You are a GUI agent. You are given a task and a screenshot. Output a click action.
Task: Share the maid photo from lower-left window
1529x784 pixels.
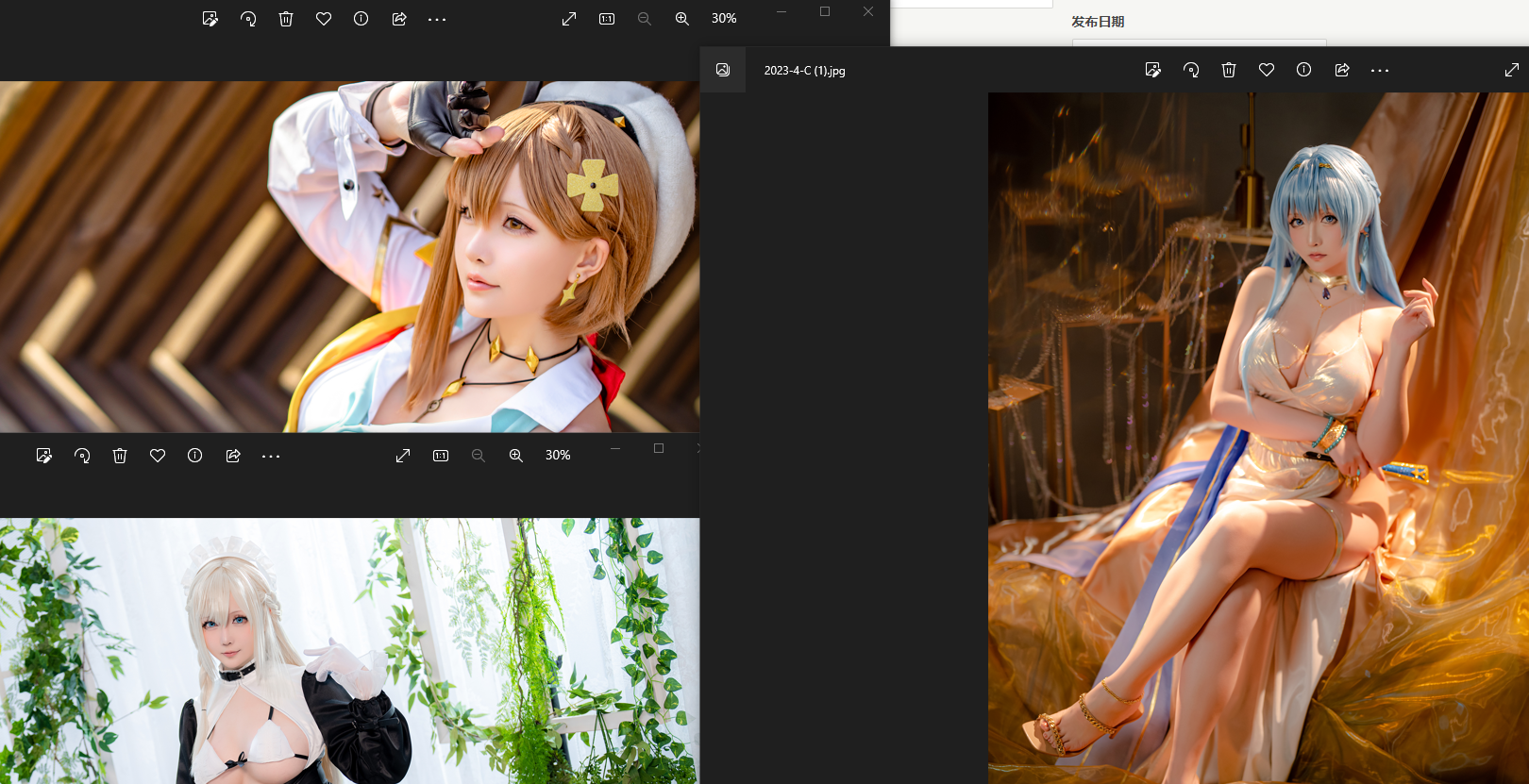click(233, 456)
